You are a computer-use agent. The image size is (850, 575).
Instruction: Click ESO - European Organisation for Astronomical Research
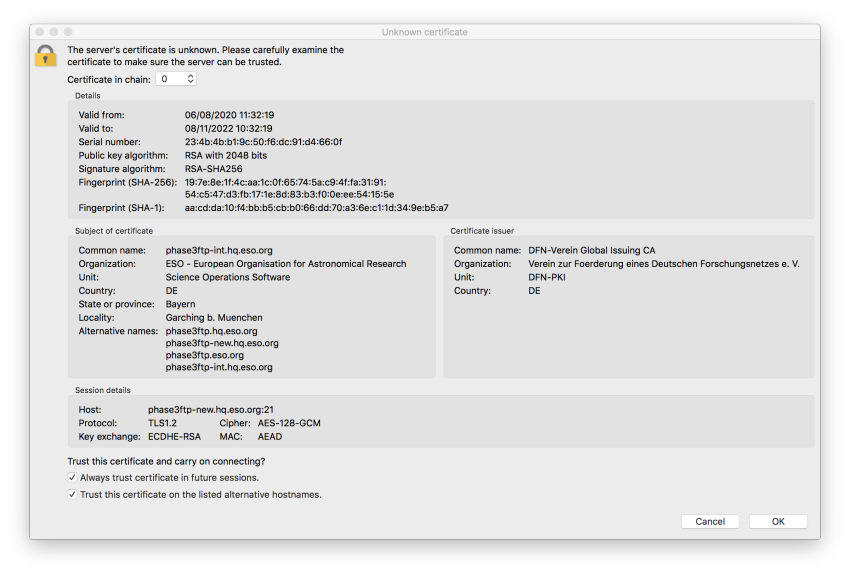[x=286, y=264]
